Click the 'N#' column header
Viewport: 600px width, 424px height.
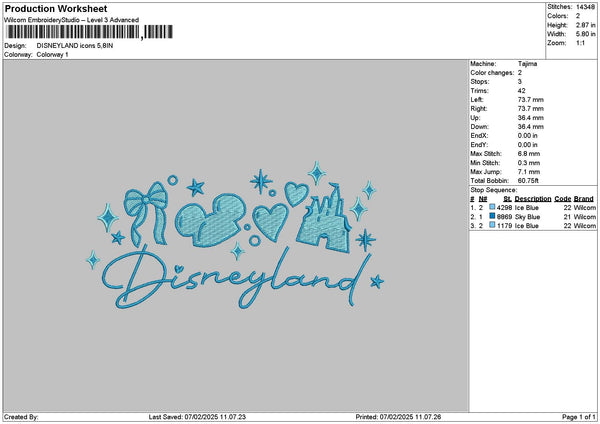(483, 199)
